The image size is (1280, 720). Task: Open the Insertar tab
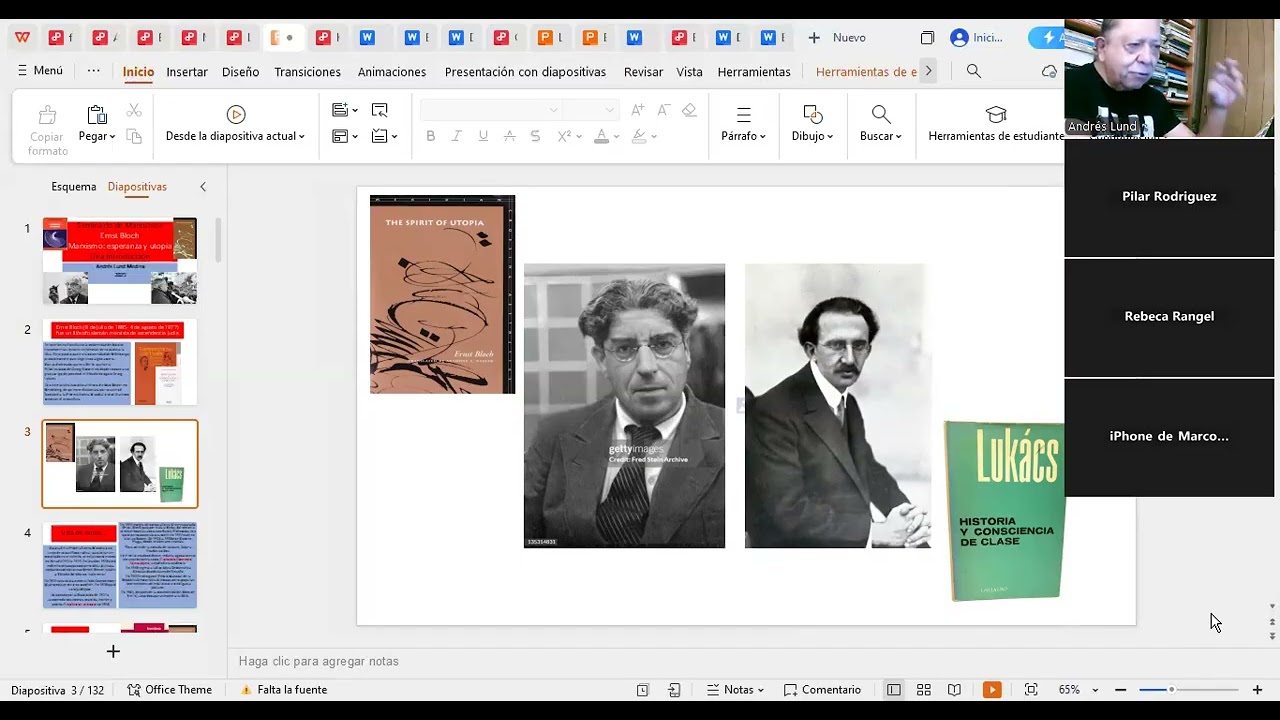click(x=187, y=72)
